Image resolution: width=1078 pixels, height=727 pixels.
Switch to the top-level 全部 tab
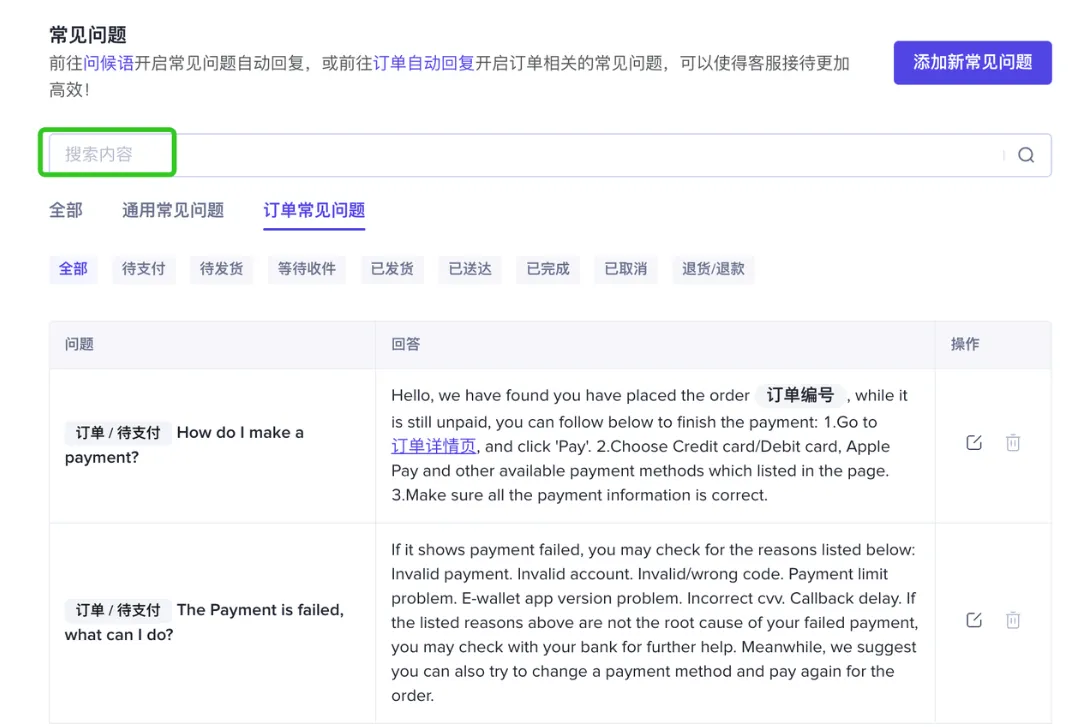point(66,210)
